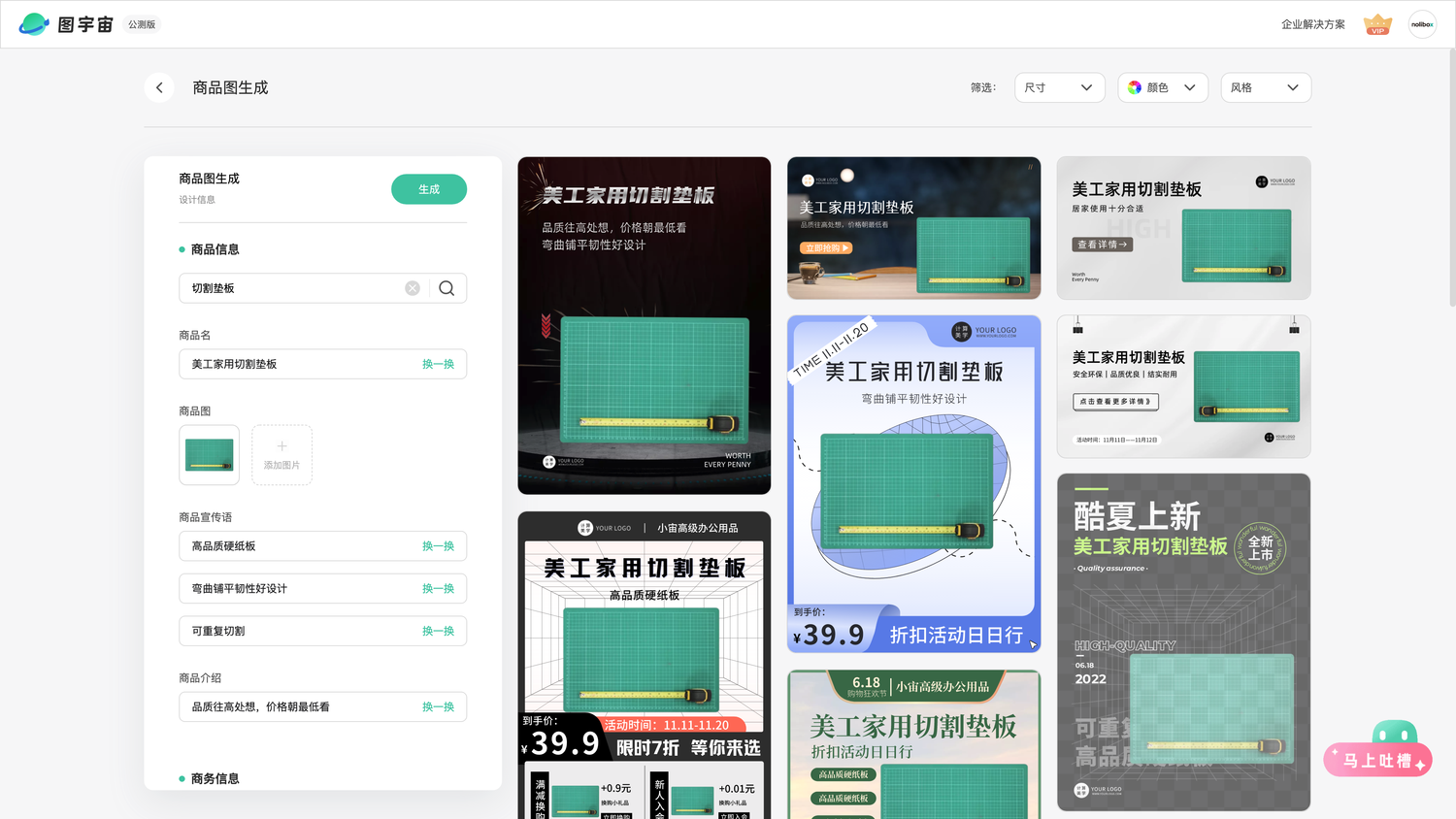
Task: Click the color wheel icon in 颜色 filter
Action: [1135, 87]
